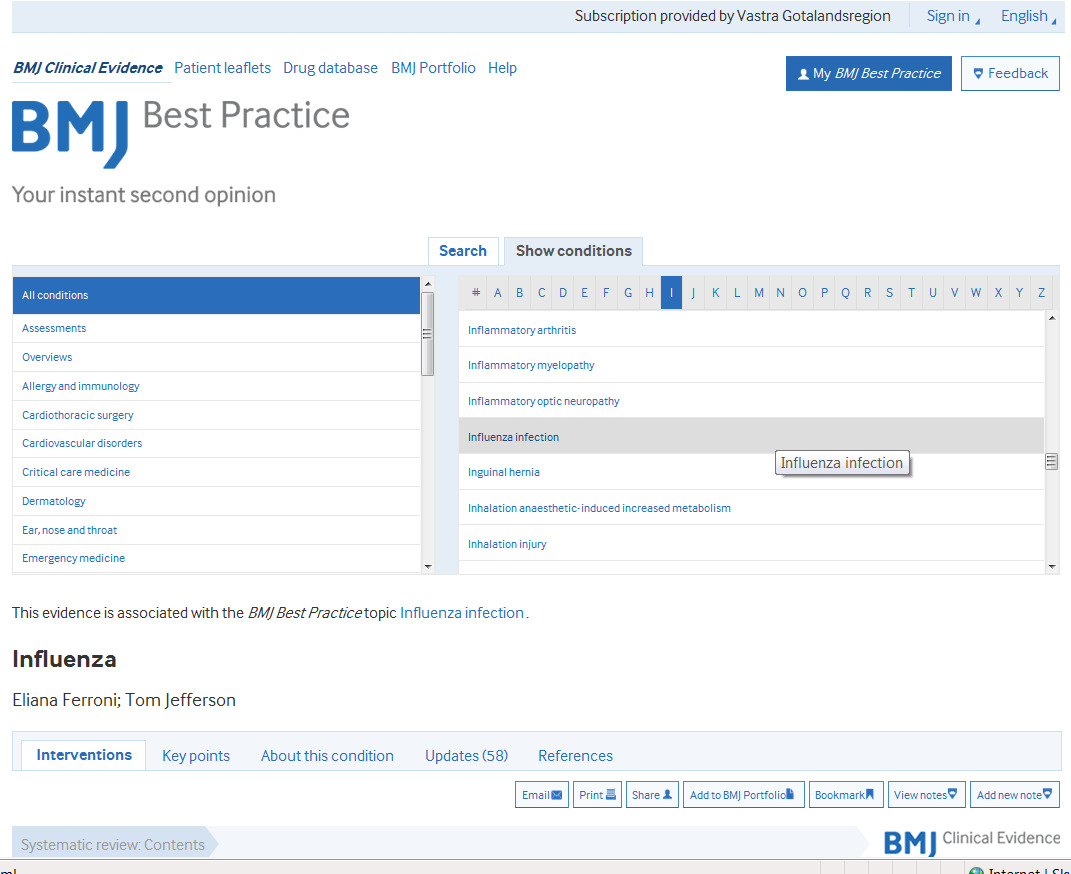1071x874 pixels.
Task: Select All conditions category
Action: [217, 296]
